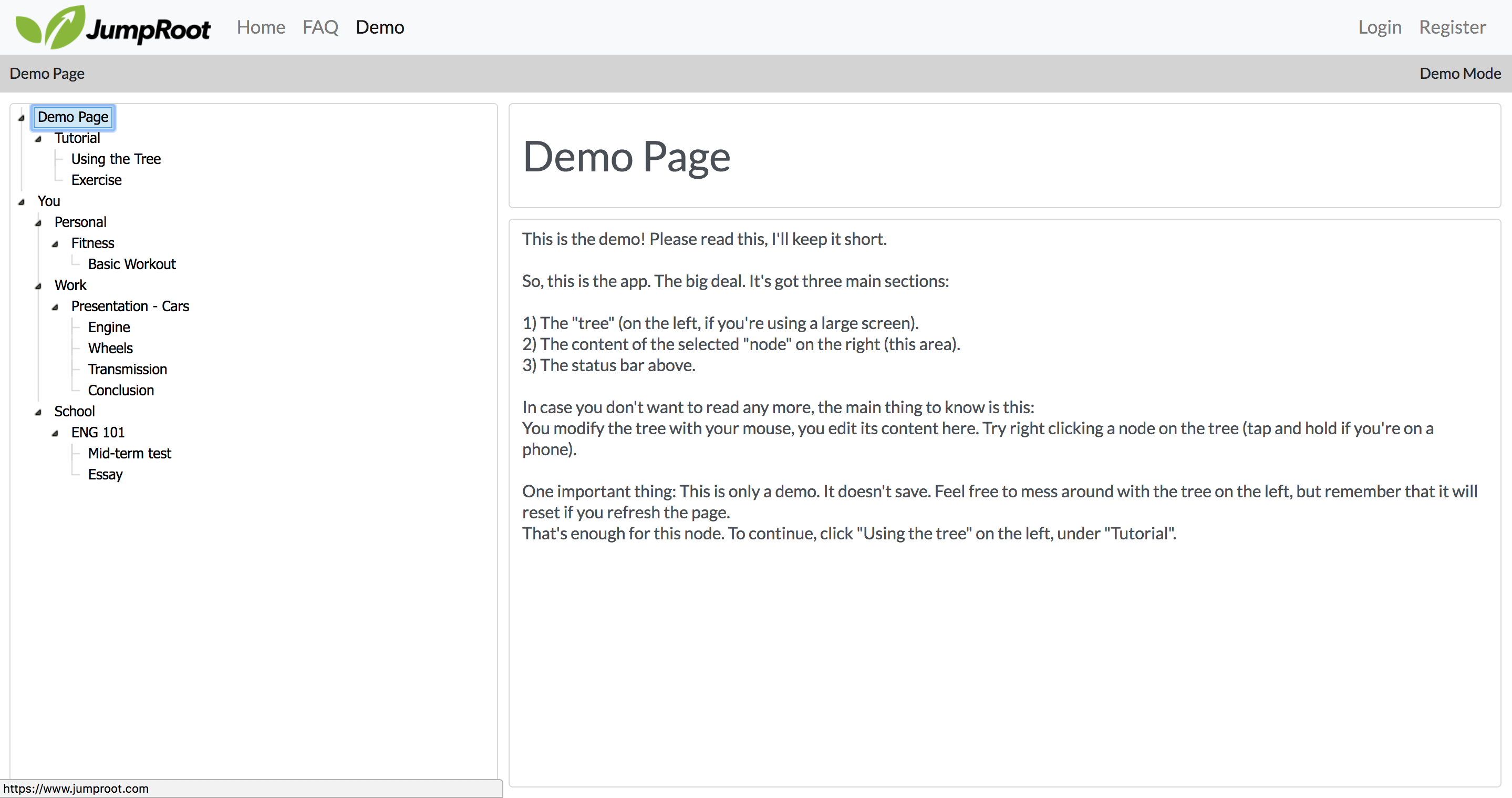Open the Transmission tree node

[x=127, y=370]
